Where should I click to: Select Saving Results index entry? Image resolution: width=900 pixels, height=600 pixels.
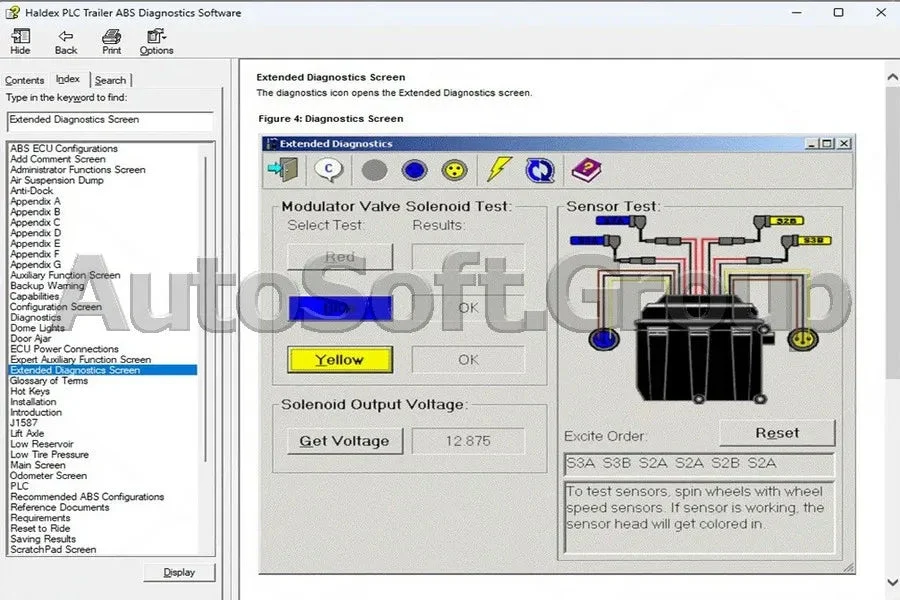43,539
